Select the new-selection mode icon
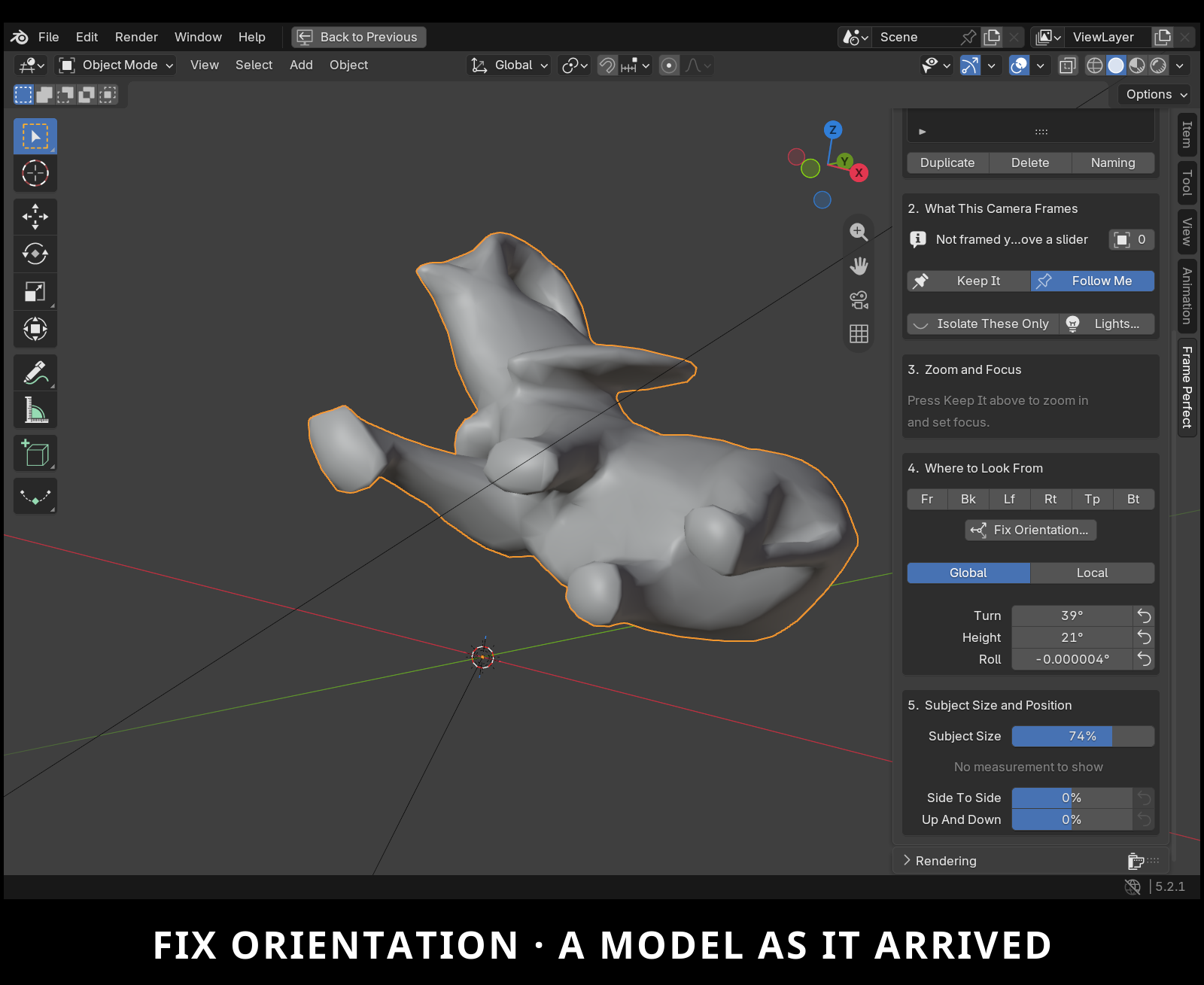 [x=23, y=95]
